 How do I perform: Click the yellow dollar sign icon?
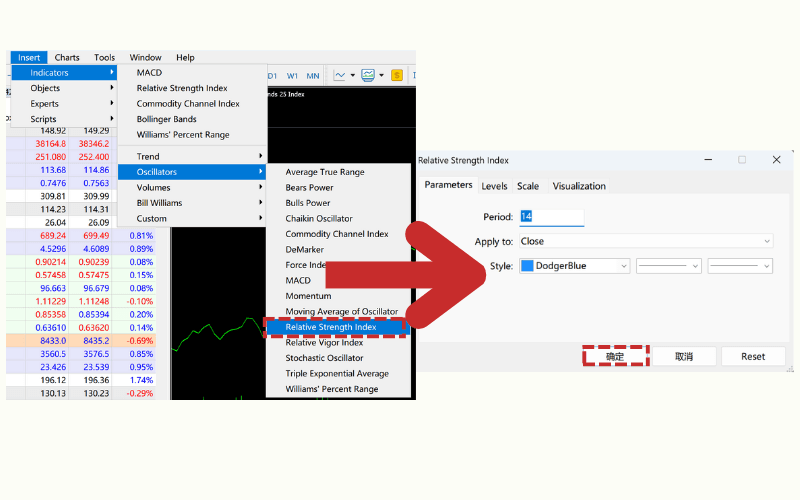[x=397, y=76]
